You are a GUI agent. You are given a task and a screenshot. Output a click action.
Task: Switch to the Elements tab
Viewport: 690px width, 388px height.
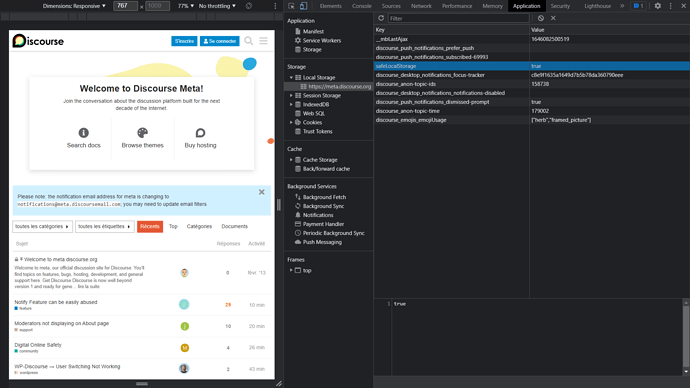[330, 6]
